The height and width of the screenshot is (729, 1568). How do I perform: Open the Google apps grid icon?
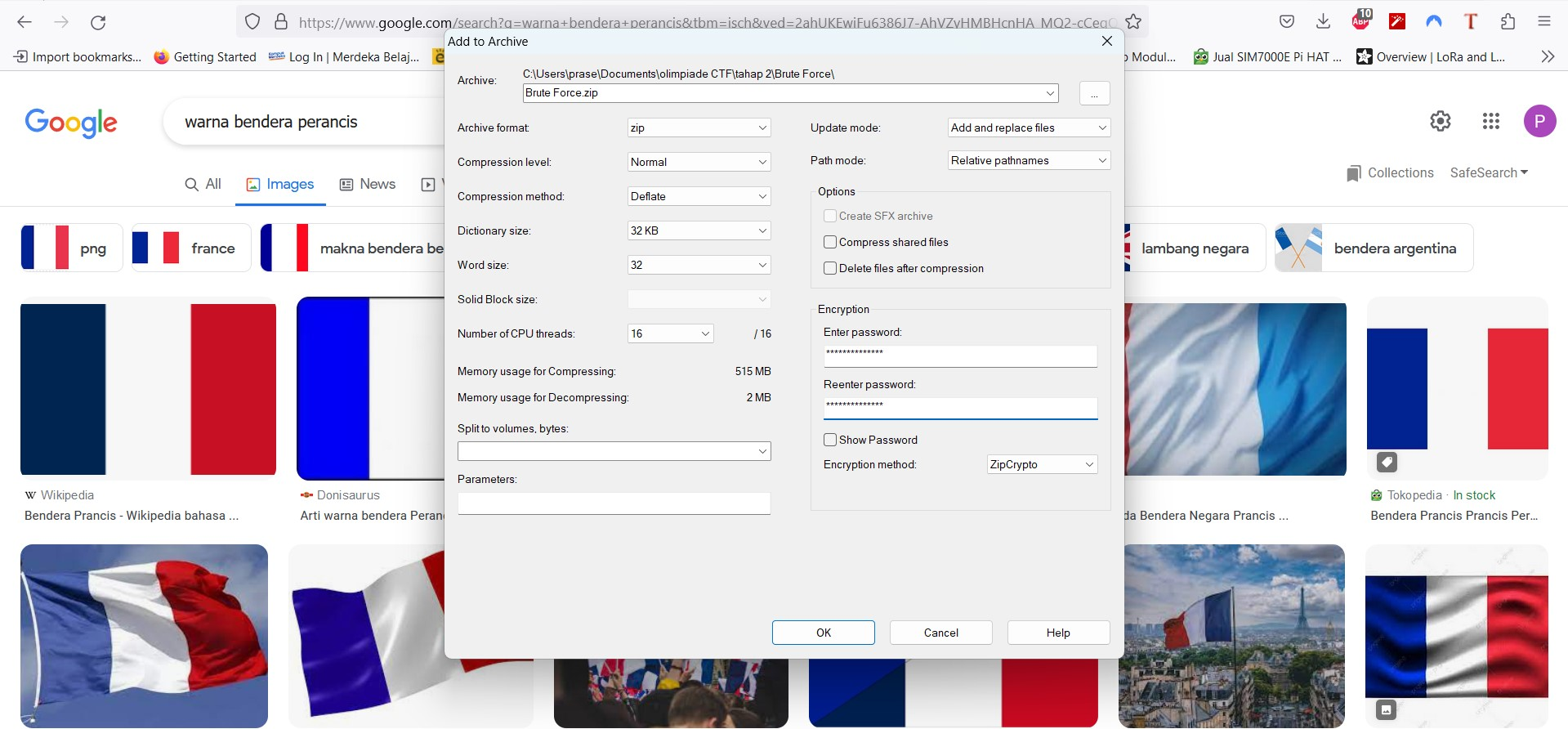click(x=1490, y=122)
